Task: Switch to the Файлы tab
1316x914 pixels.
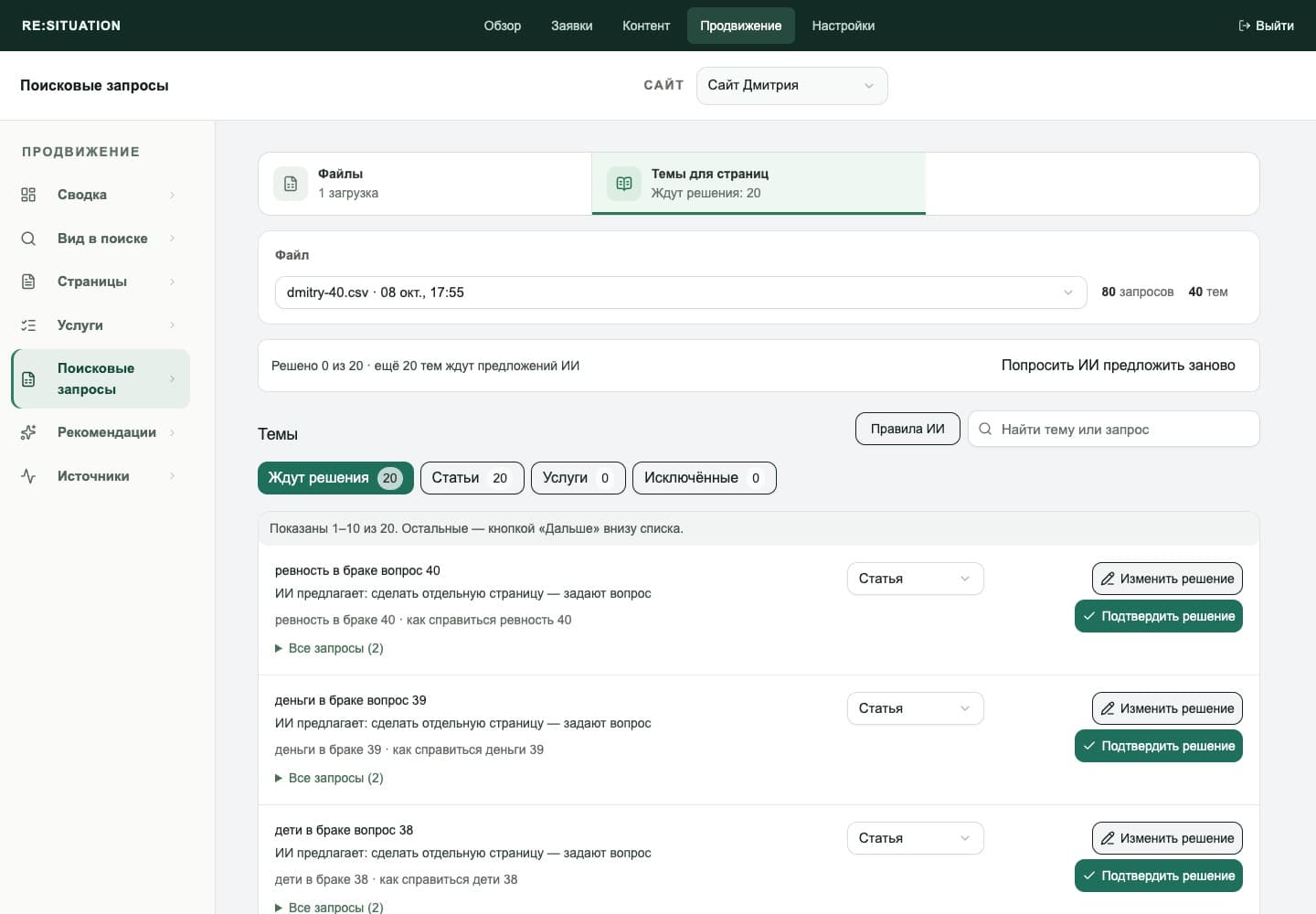Action: [425, 184]
